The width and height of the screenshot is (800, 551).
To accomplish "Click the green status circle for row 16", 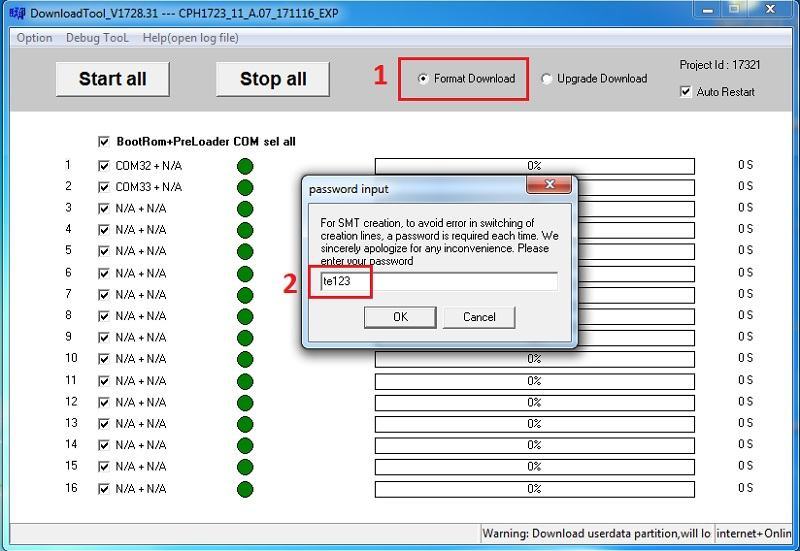I will click(x=245, y=489).
